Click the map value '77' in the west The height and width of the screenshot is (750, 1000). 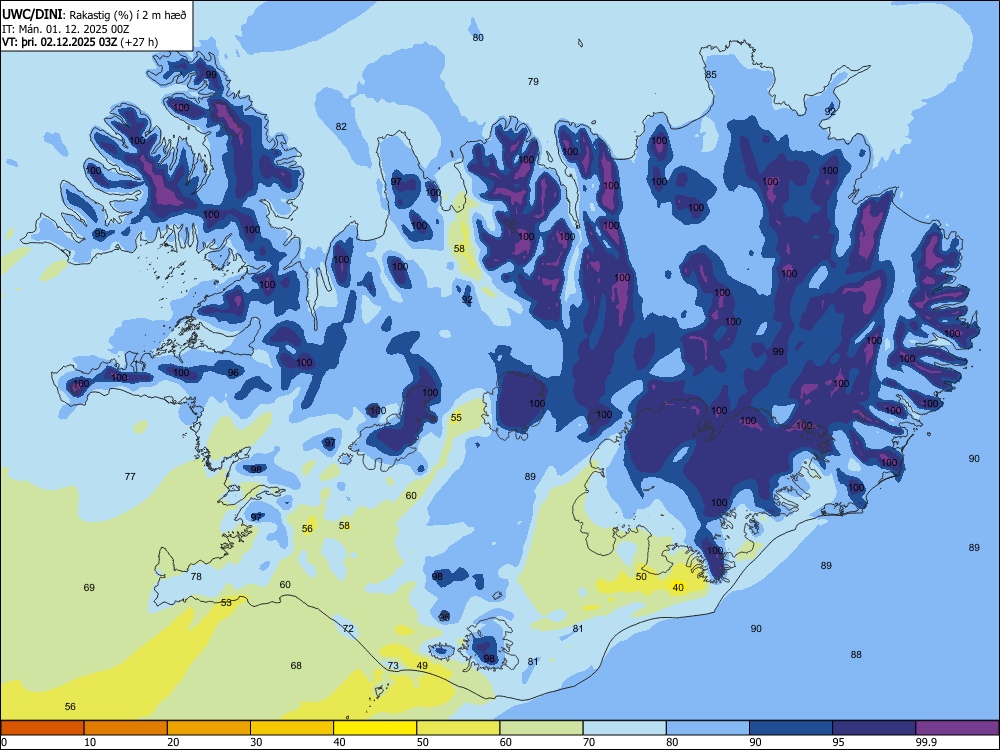click(130, 476)
